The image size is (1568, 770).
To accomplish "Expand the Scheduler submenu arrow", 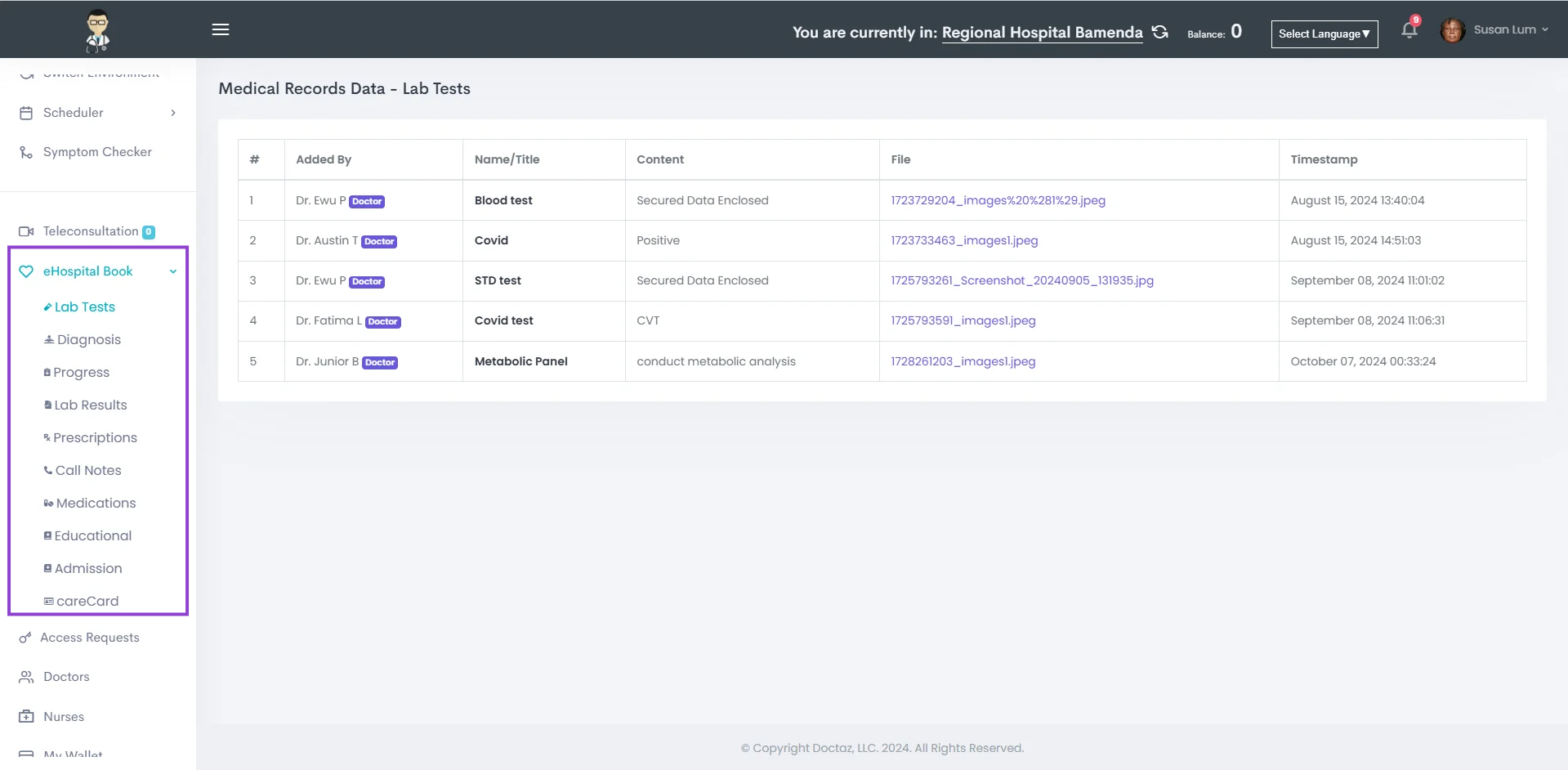I will pyautogui.click(x=173, y=113).
